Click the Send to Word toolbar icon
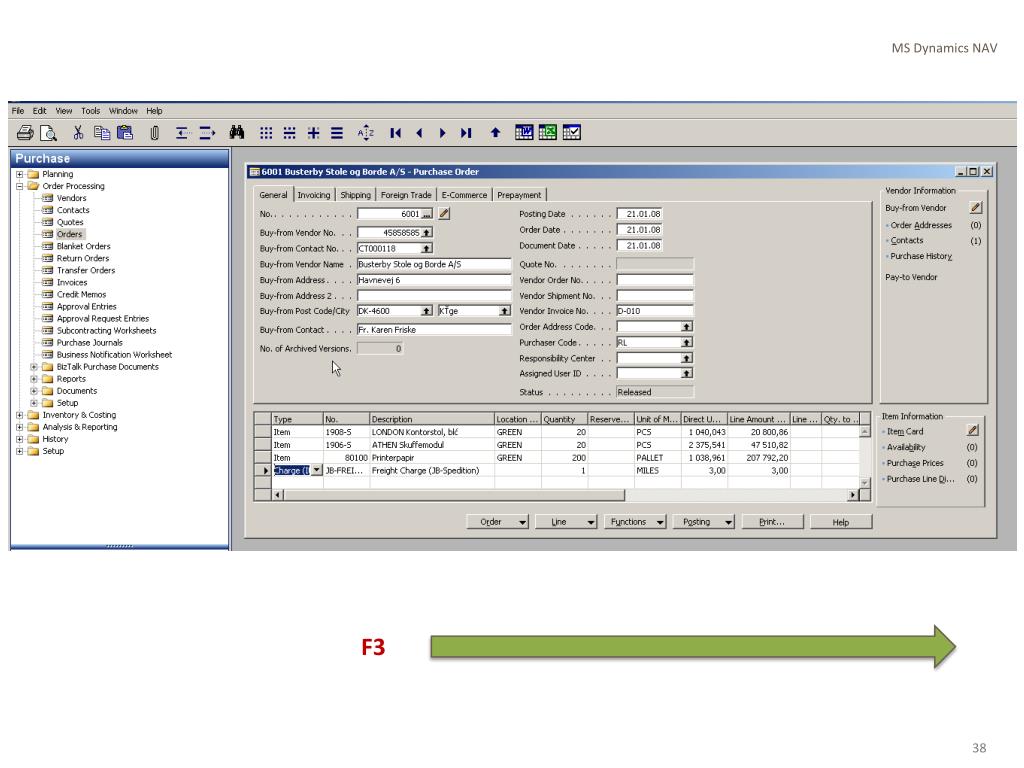 [524, 133]
